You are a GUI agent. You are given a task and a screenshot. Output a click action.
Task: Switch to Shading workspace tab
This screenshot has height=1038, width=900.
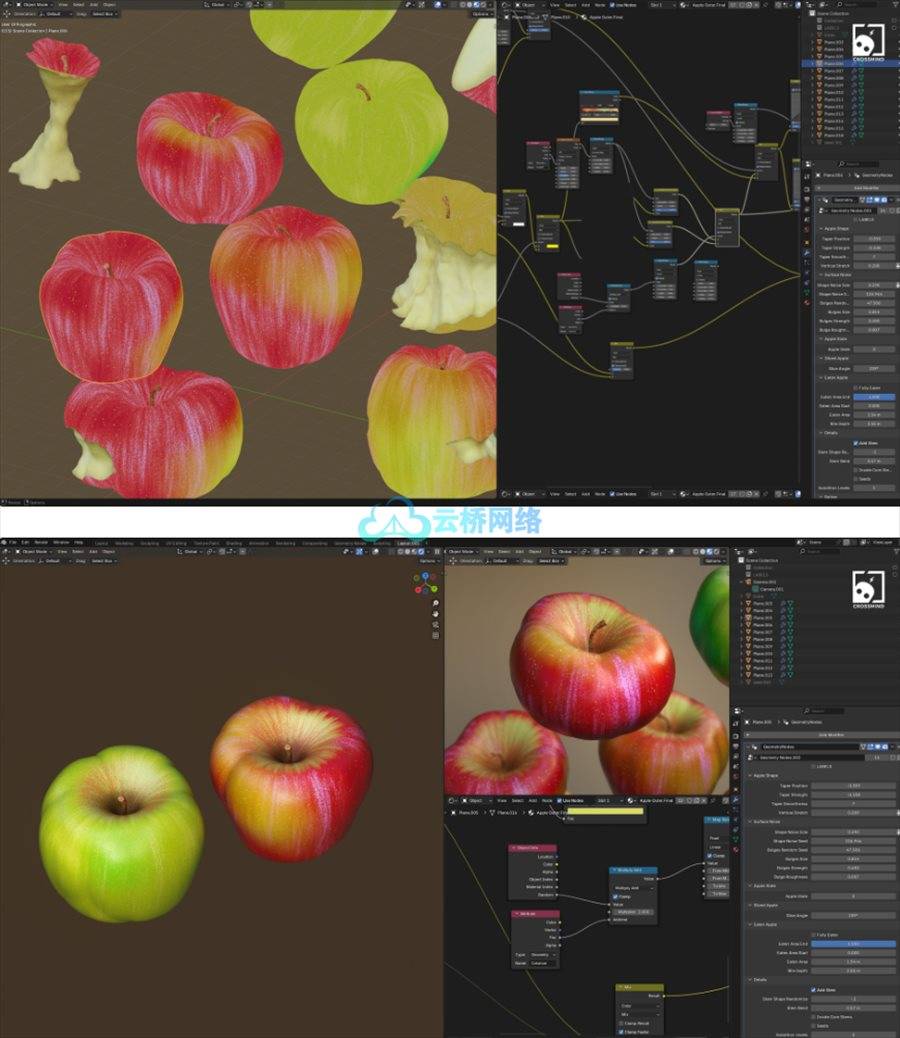point(234,543)
